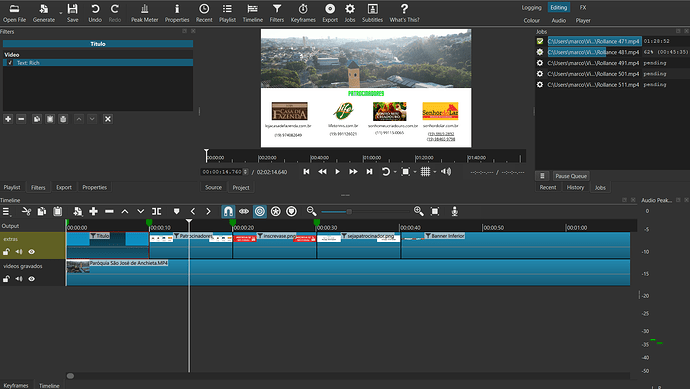Open the Jobs panel from toolbar
This screenshot has height=389, width=690.
[350, 13]
